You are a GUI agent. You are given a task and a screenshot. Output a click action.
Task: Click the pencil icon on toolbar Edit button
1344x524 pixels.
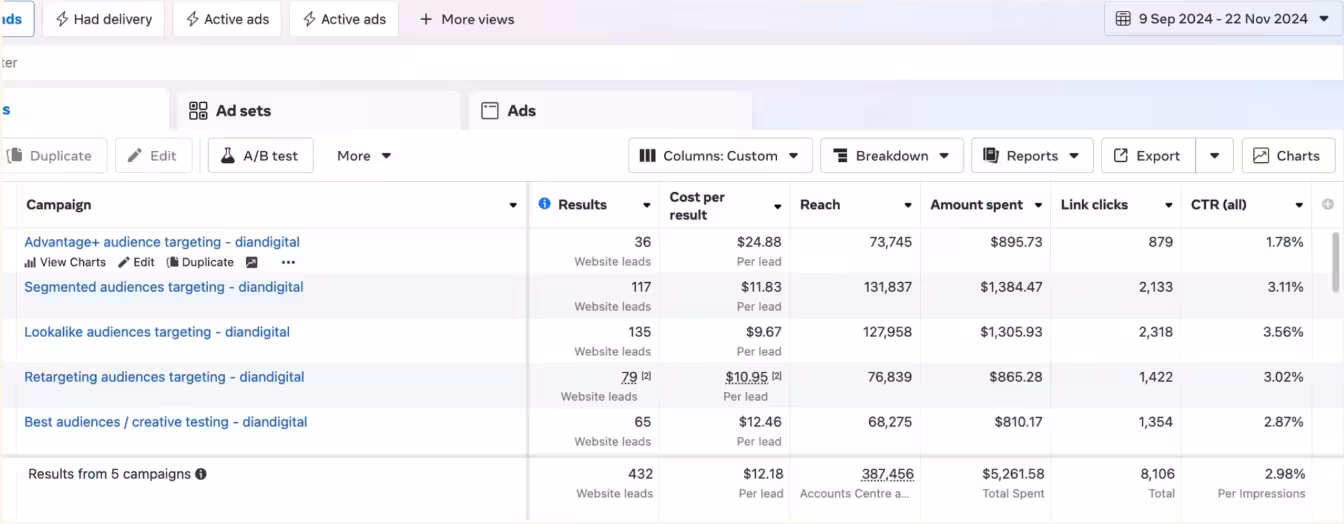(136, 156)
